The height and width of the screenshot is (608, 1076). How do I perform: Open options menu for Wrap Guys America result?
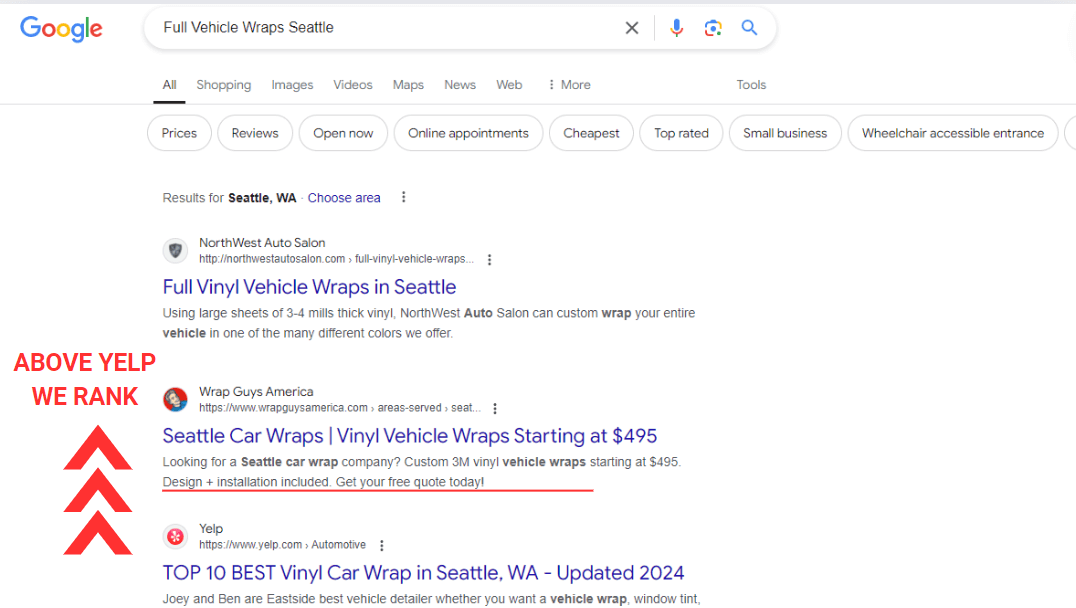(495, 409)
